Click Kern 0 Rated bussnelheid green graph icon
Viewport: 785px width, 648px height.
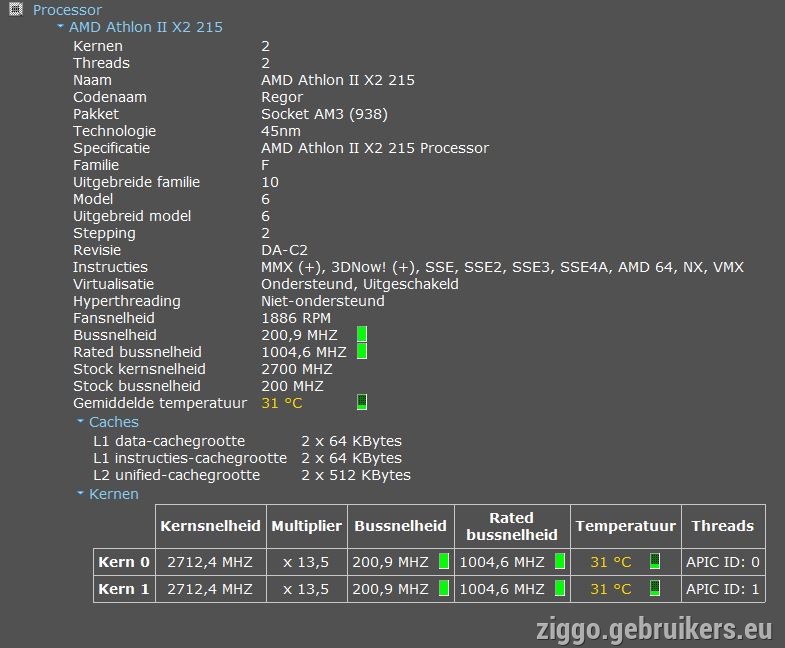point(560,561)
